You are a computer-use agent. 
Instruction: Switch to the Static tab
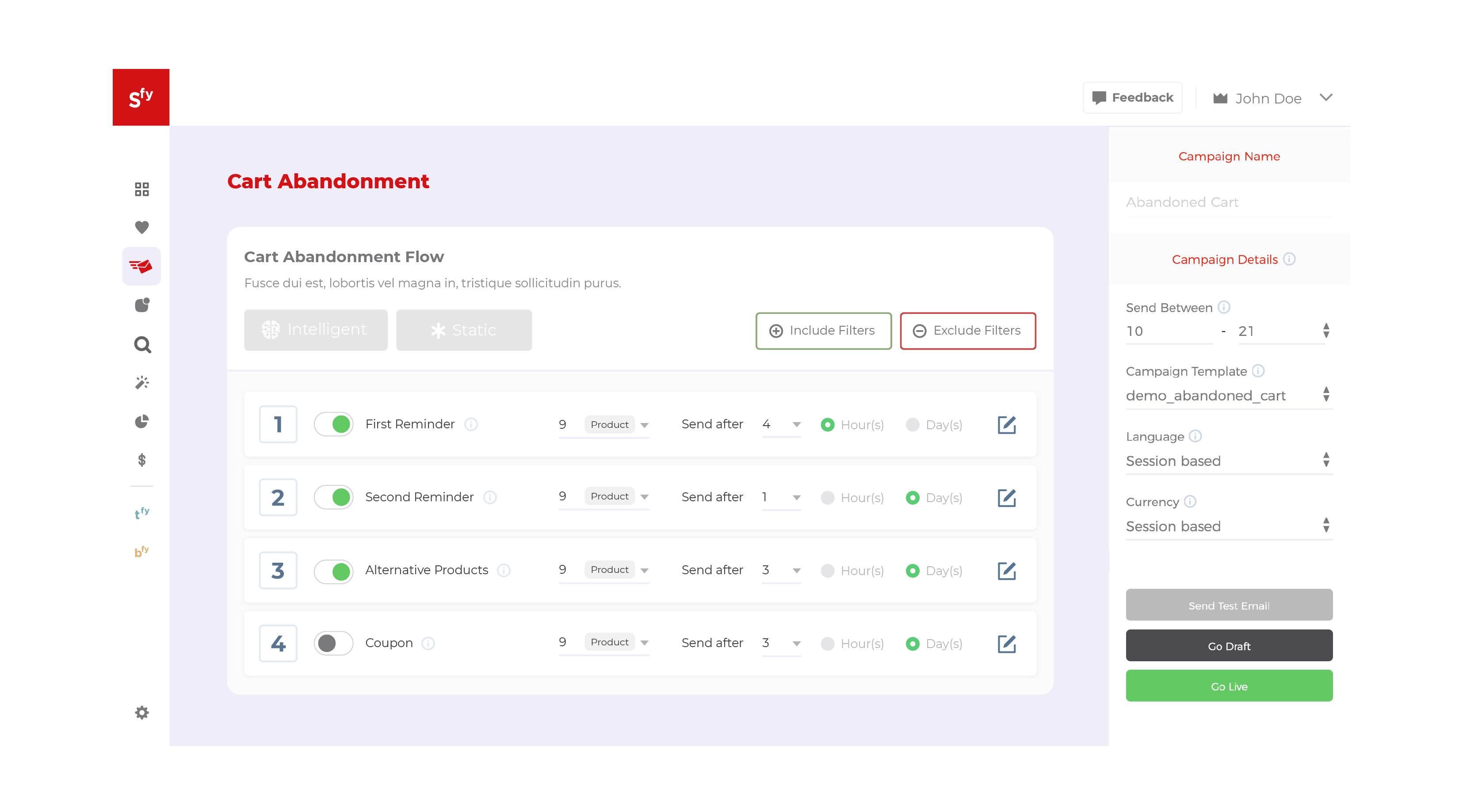463,330
